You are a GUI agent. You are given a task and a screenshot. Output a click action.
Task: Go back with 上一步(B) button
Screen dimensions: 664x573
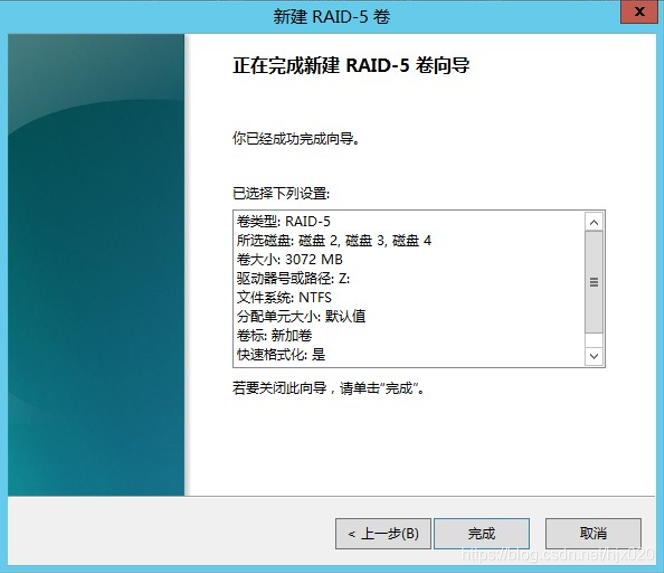[x=383, y=533]
